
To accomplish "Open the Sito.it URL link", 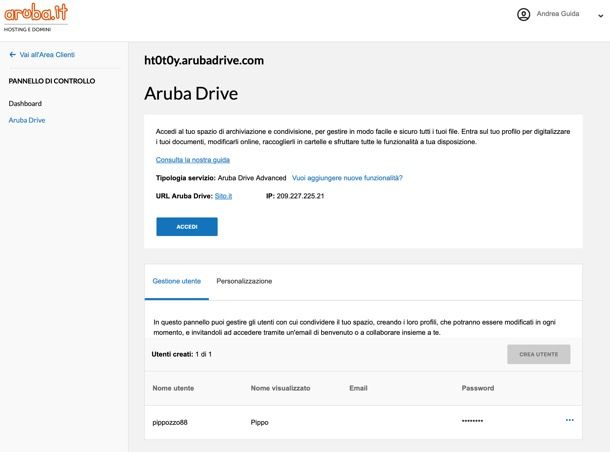I will [223, 196].
